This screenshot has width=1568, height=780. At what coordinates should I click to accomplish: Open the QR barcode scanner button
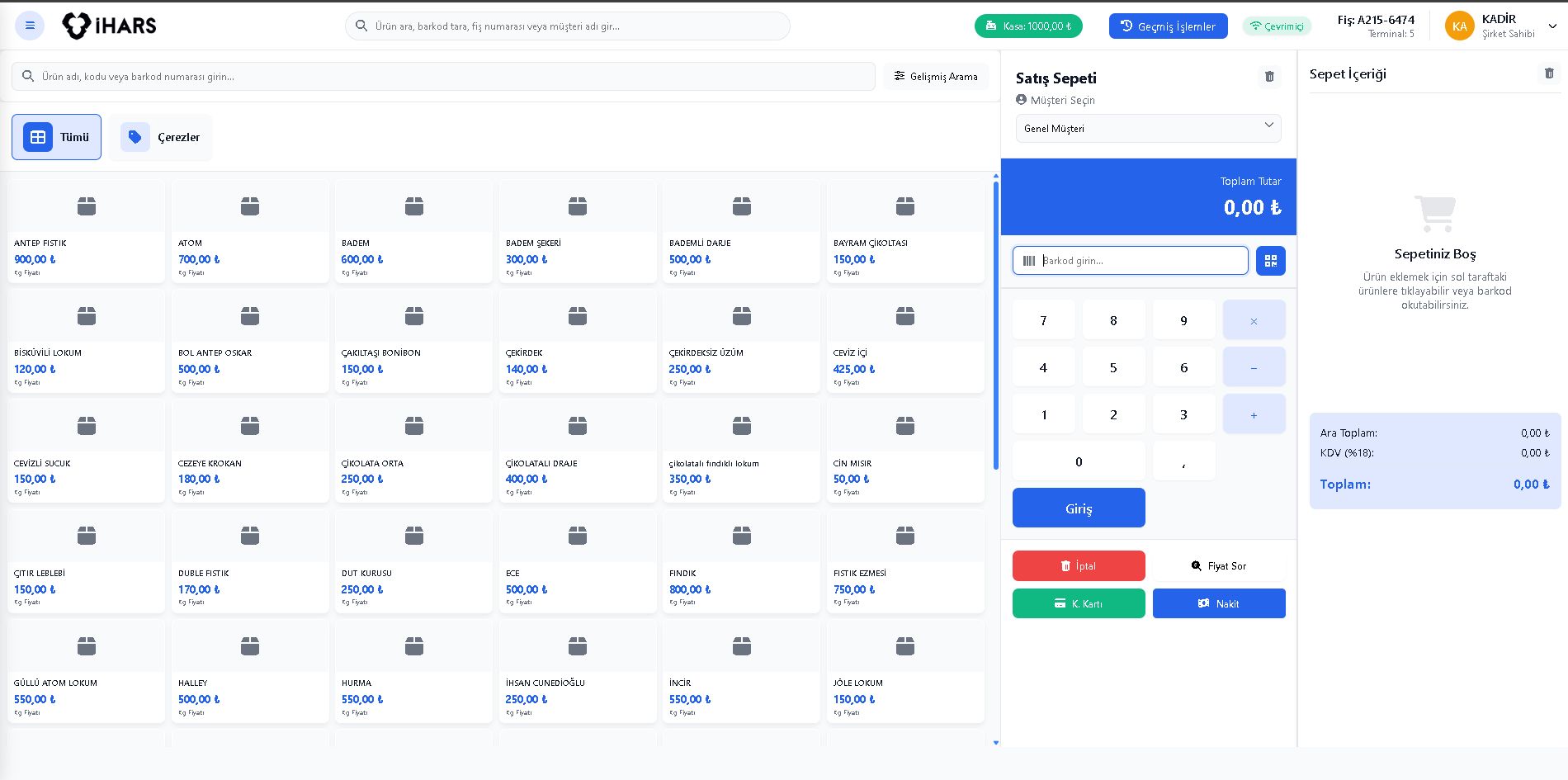pyautogui.click(x=1270, y=261)
